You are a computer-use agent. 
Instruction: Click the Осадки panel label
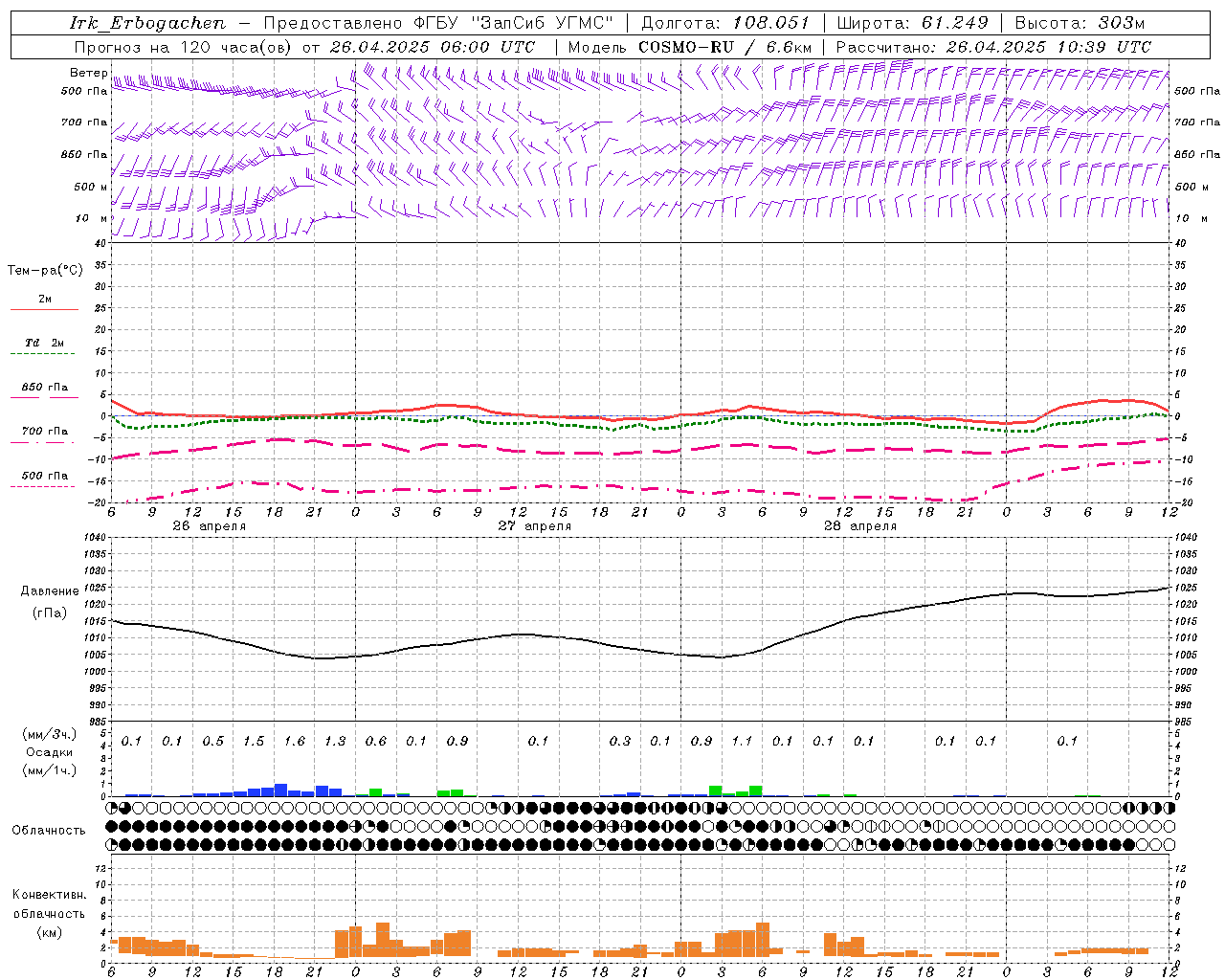click(x=49, y=753)
